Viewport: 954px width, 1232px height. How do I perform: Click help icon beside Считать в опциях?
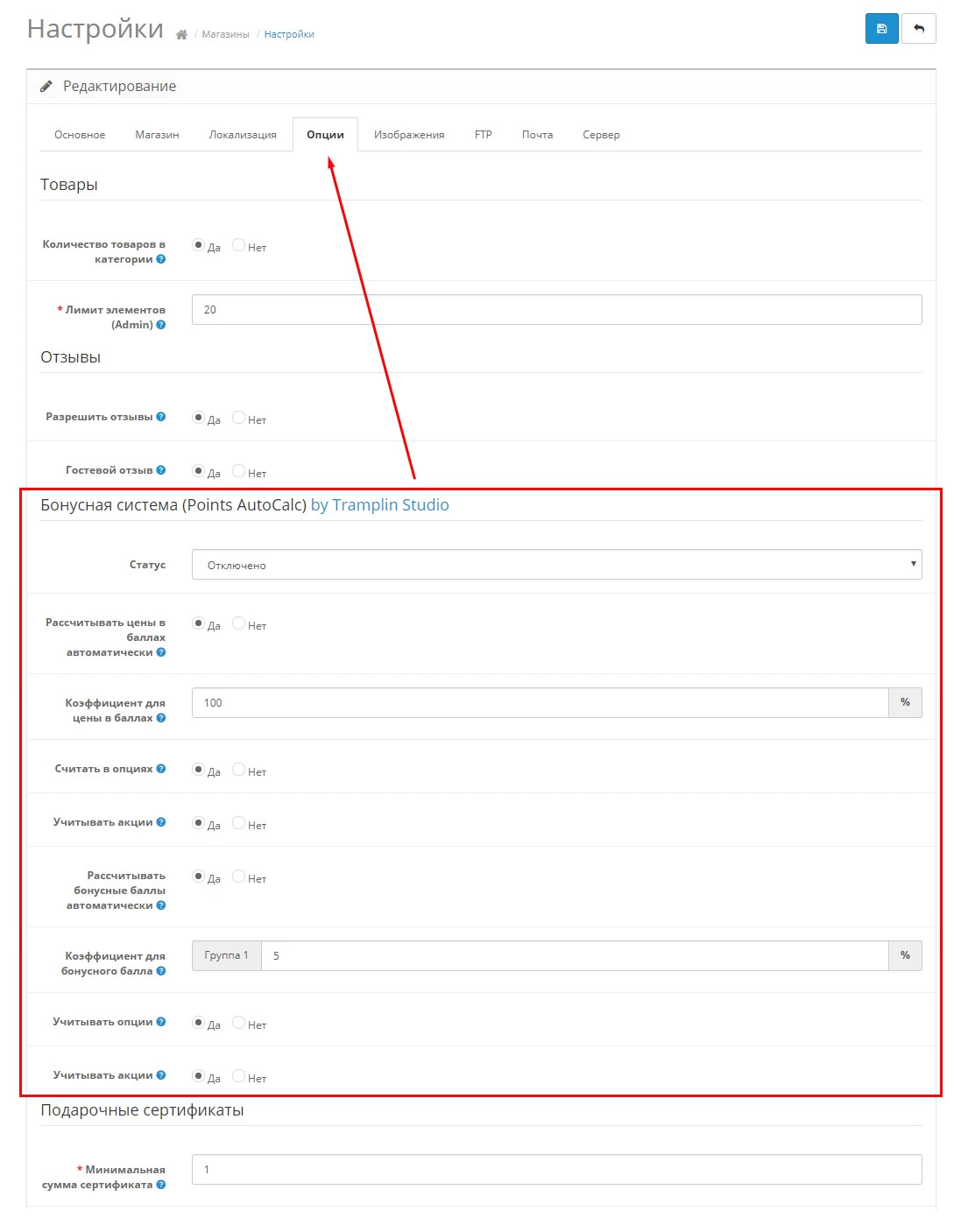160,769
